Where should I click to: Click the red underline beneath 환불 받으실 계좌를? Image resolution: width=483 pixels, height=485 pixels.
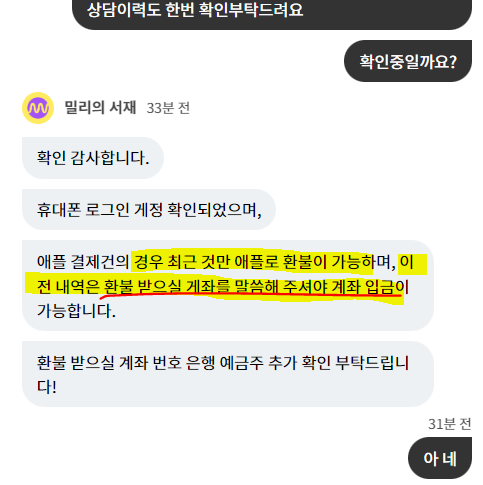point(250,295)
